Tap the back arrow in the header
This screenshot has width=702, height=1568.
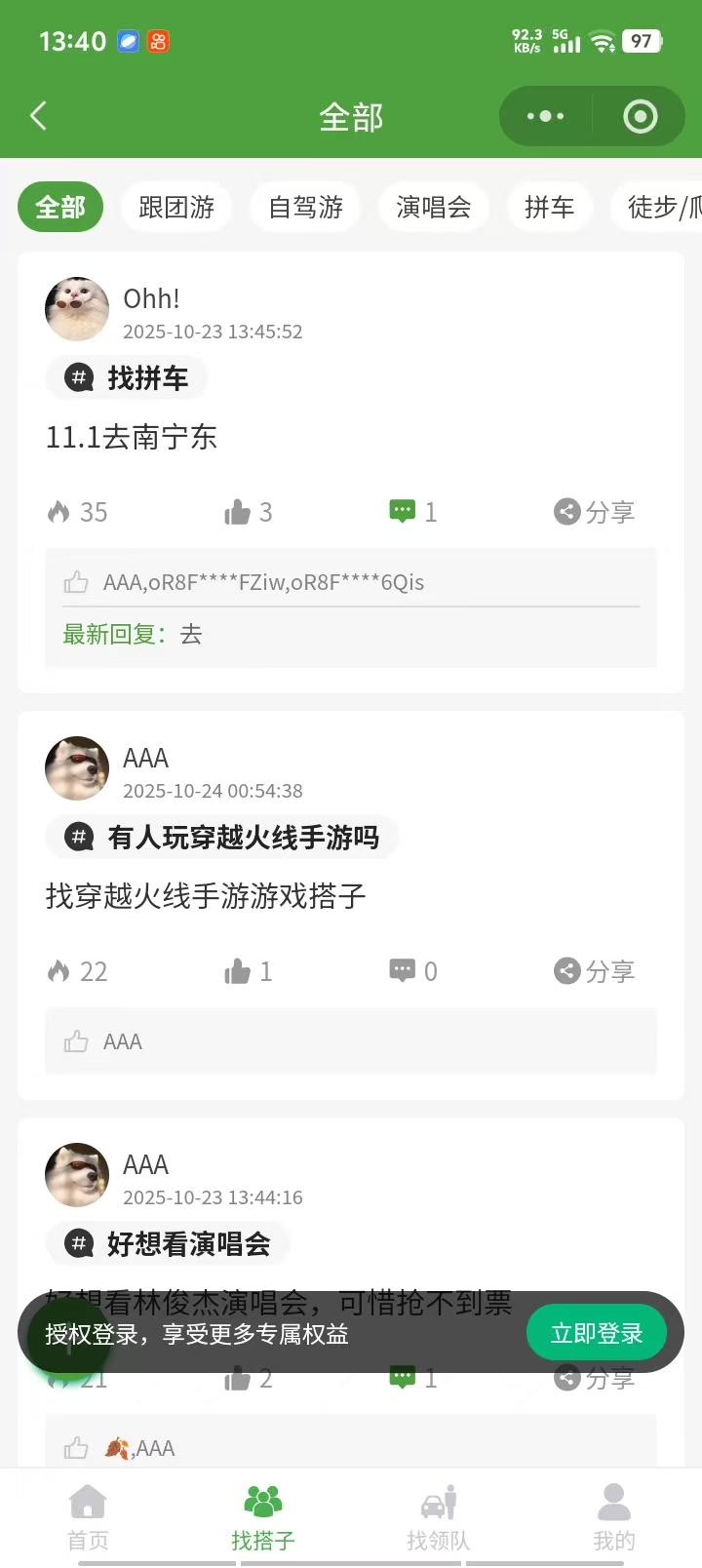38,116
